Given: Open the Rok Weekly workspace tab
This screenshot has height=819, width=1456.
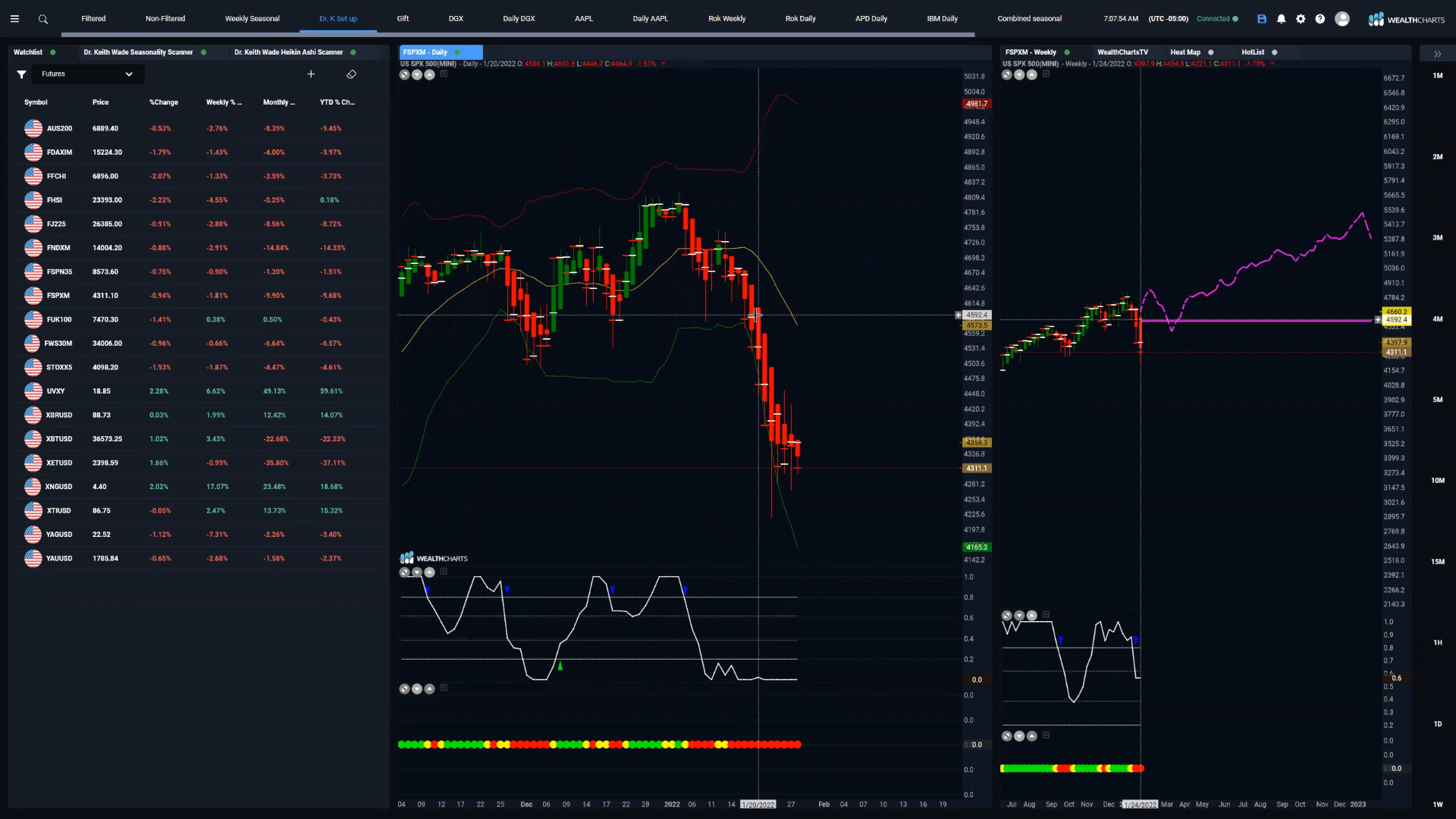Looking at the screenshot, I should click(727, 19).
